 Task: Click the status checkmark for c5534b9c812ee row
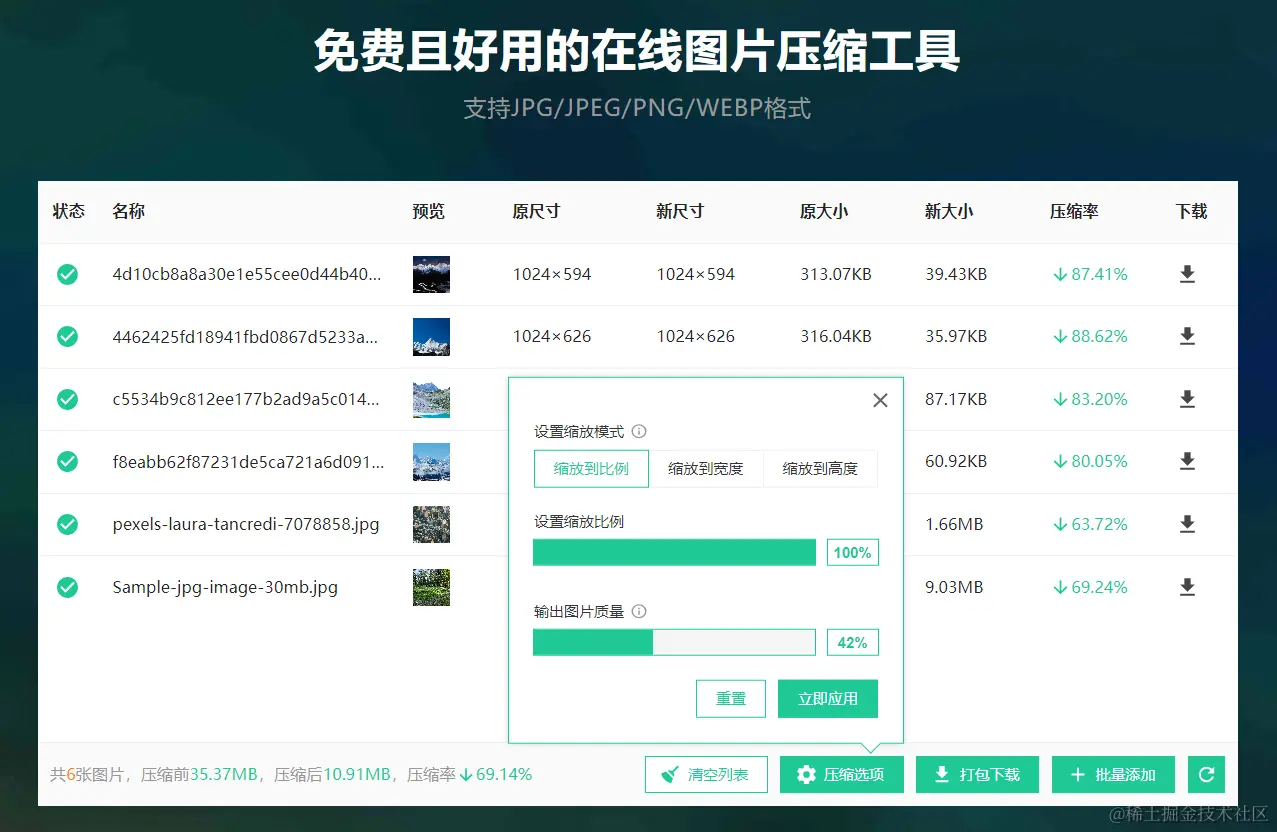tap(67, 399)
